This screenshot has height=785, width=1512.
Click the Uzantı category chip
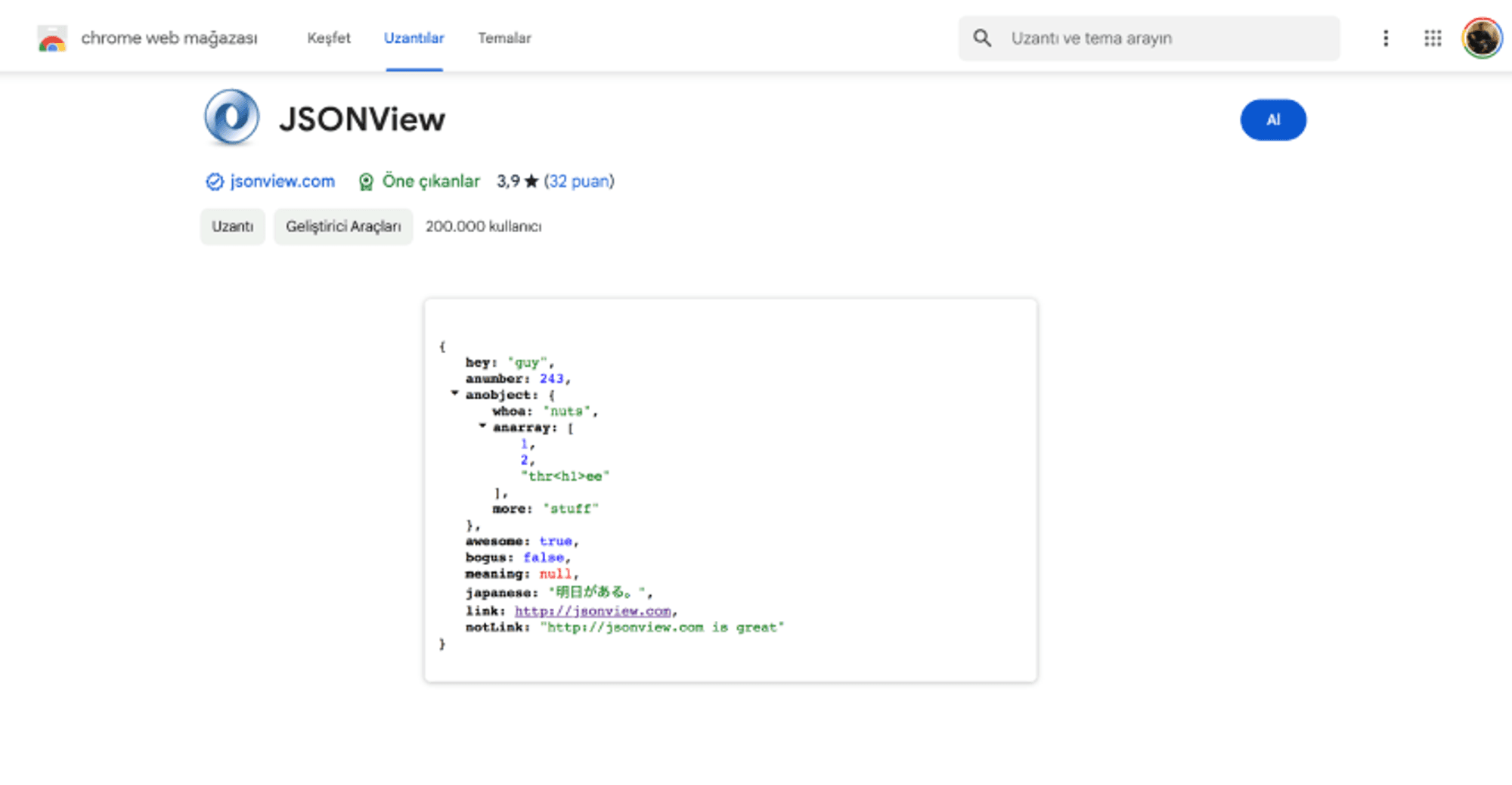click(x=232, y=227)
